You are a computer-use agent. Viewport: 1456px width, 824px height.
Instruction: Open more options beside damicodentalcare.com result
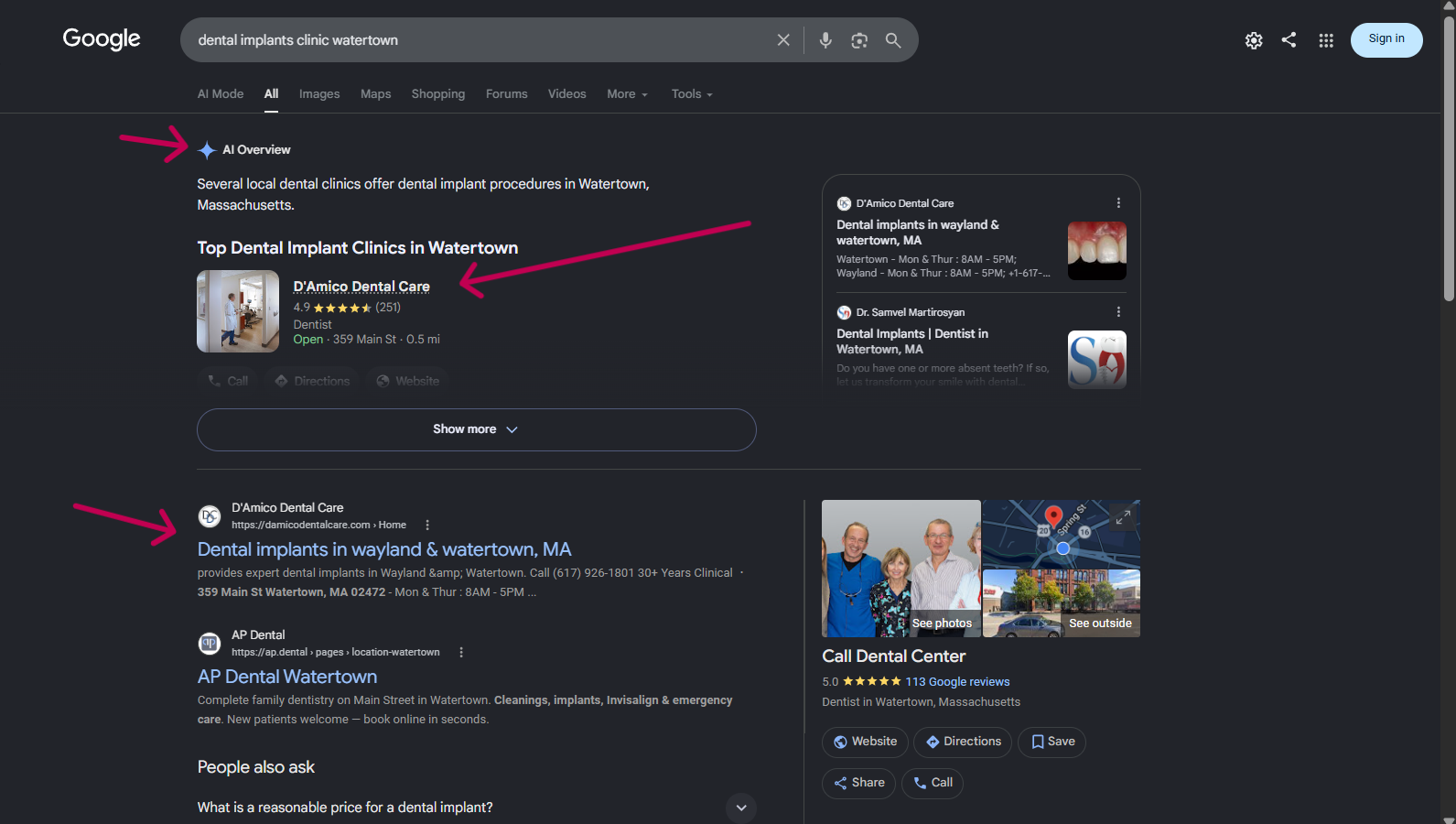coord(427,525)
